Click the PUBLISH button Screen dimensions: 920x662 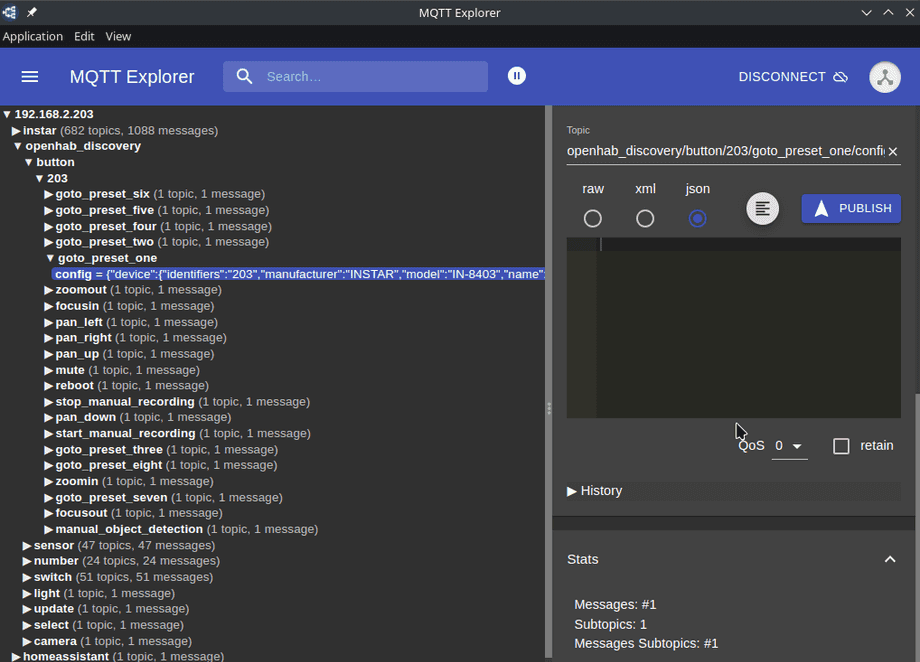click(850, 208)
